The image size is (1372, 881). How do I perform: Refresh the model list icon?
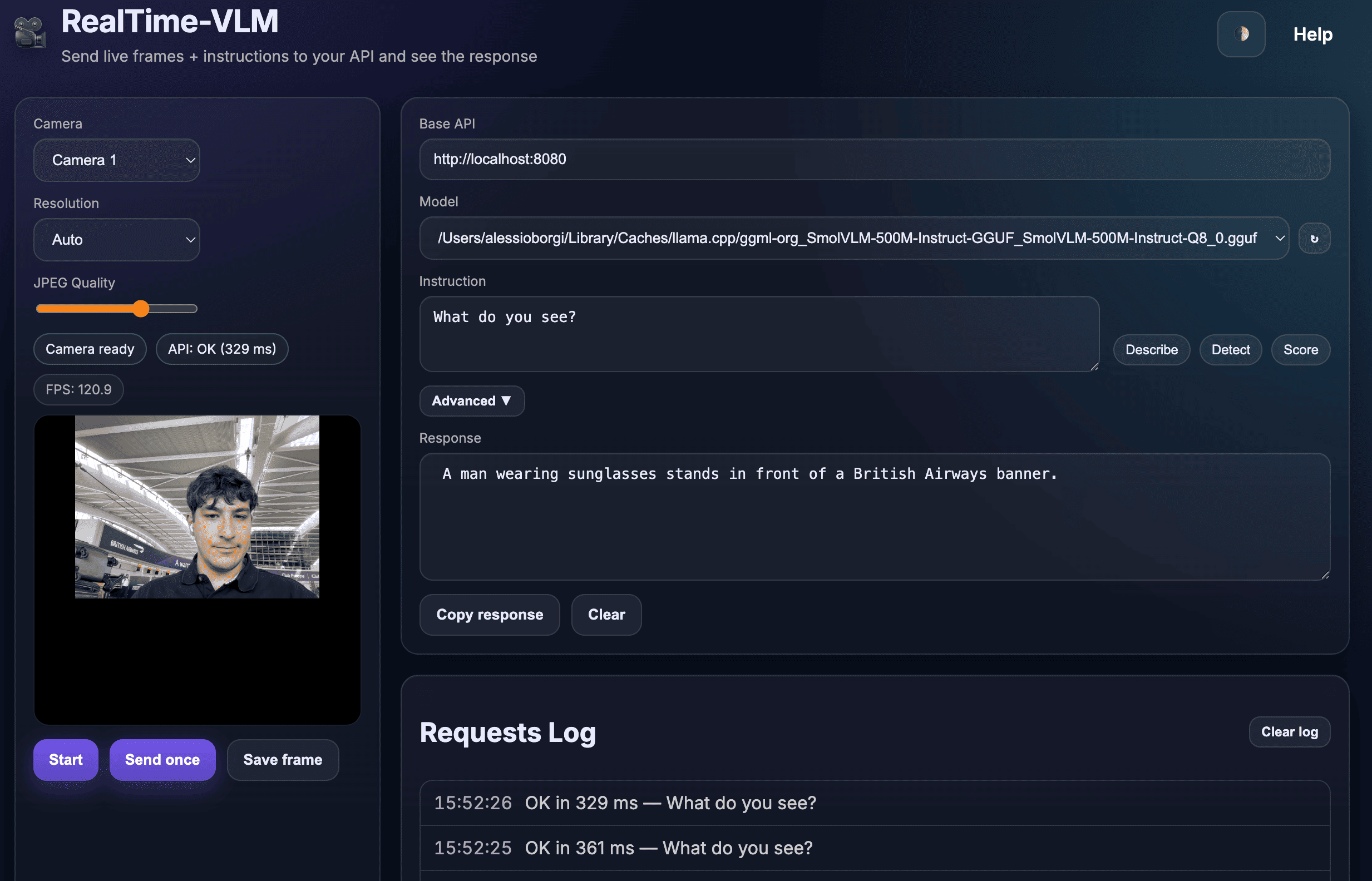click(1314, 239)
